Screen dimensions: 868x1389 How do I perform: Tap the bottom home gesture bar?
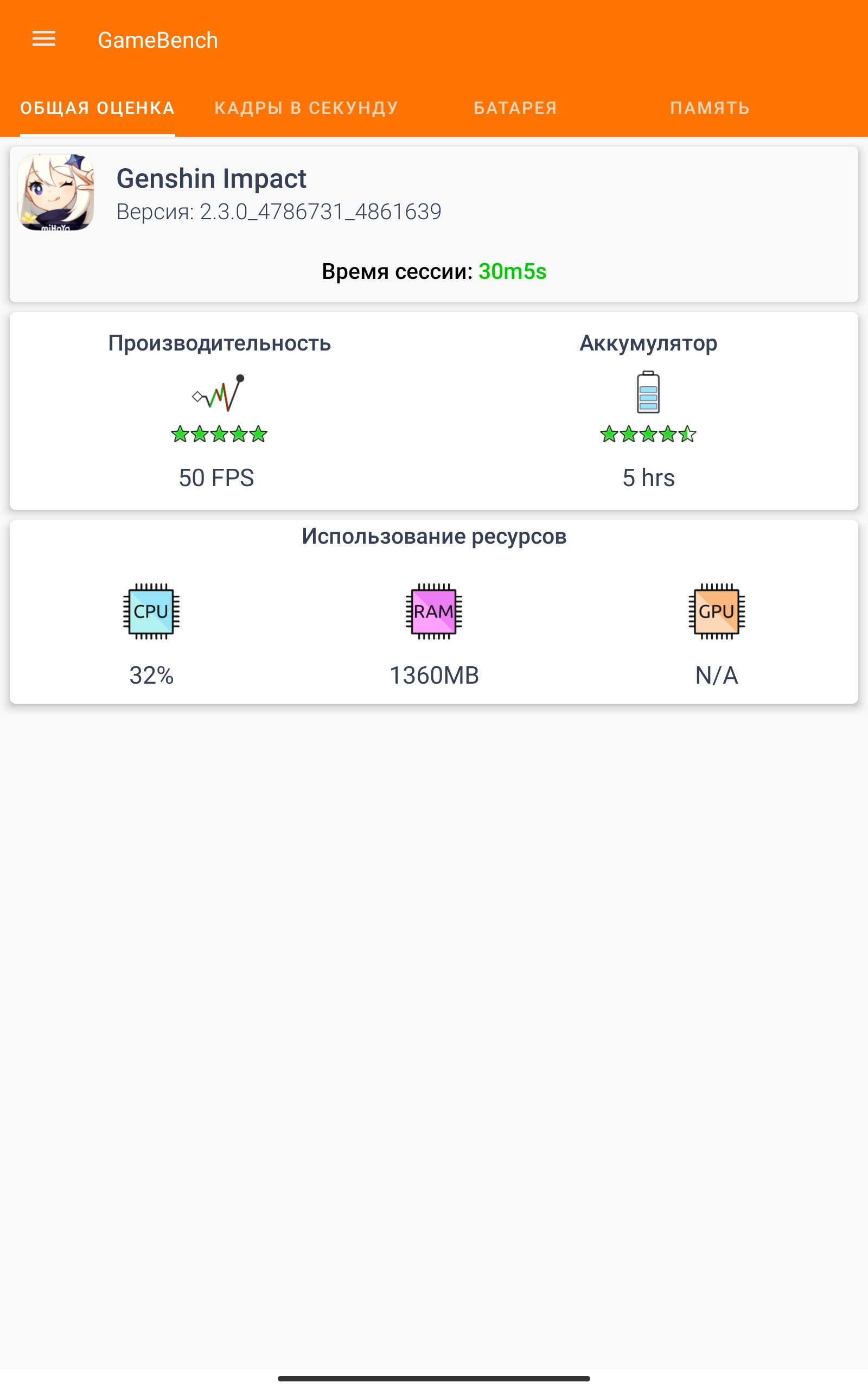pos(434,1378)
